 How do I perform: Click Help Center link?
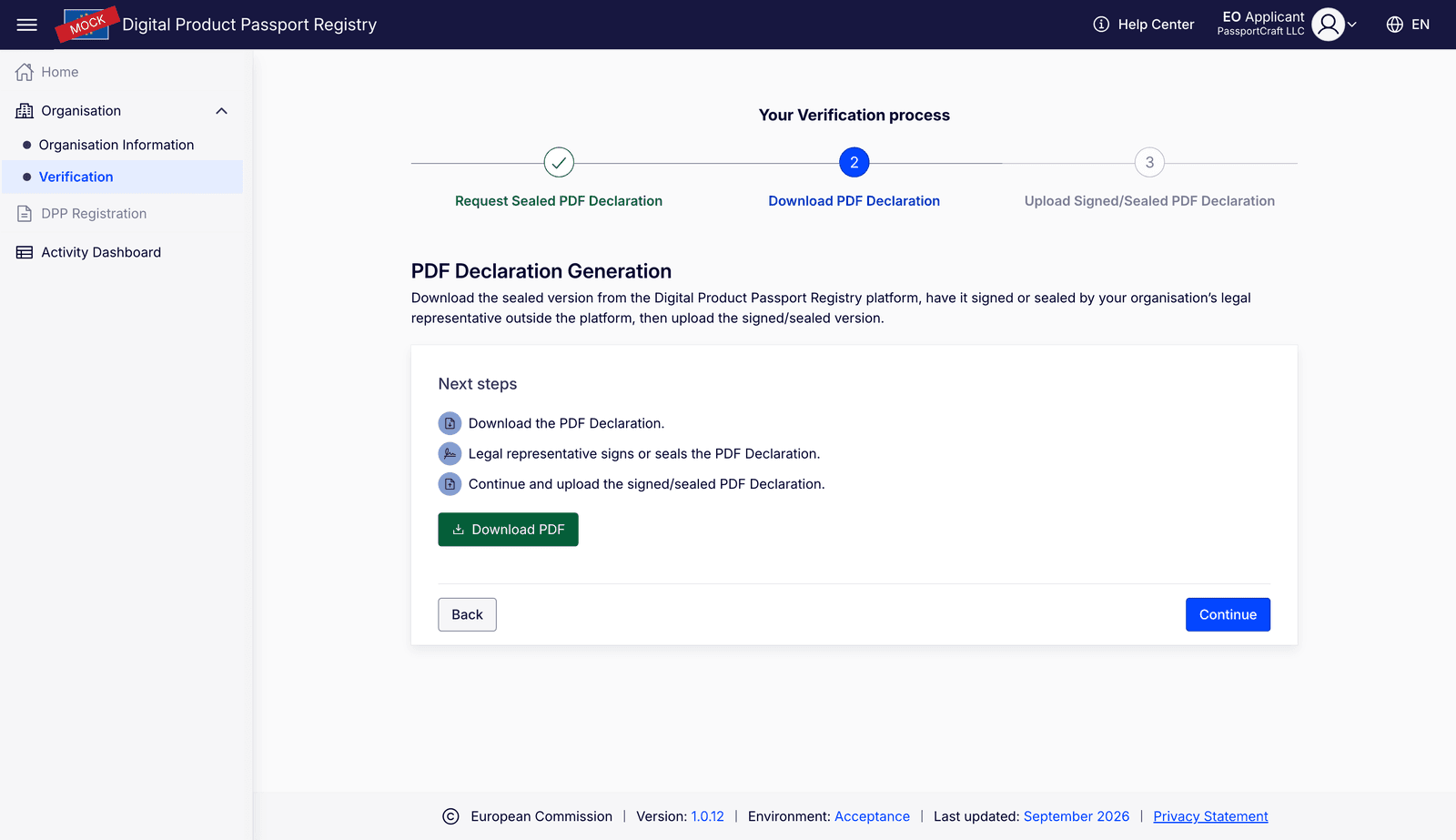[x=1156, y=25]
